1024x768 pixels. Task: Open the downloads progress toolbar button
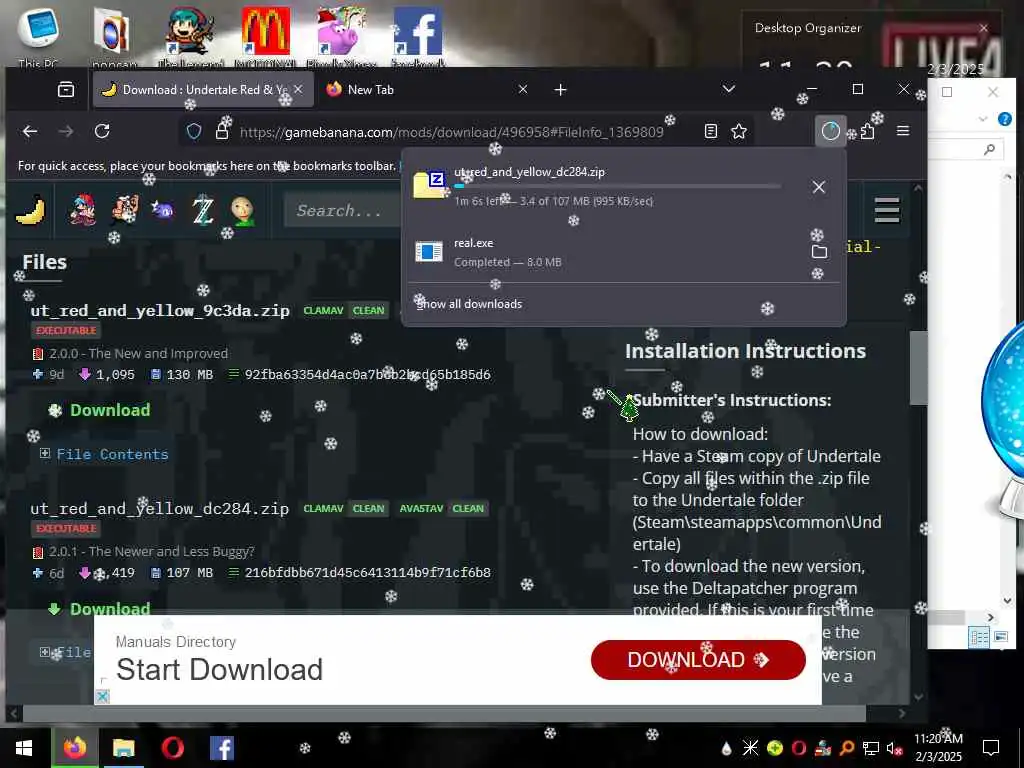click(830, 131)
